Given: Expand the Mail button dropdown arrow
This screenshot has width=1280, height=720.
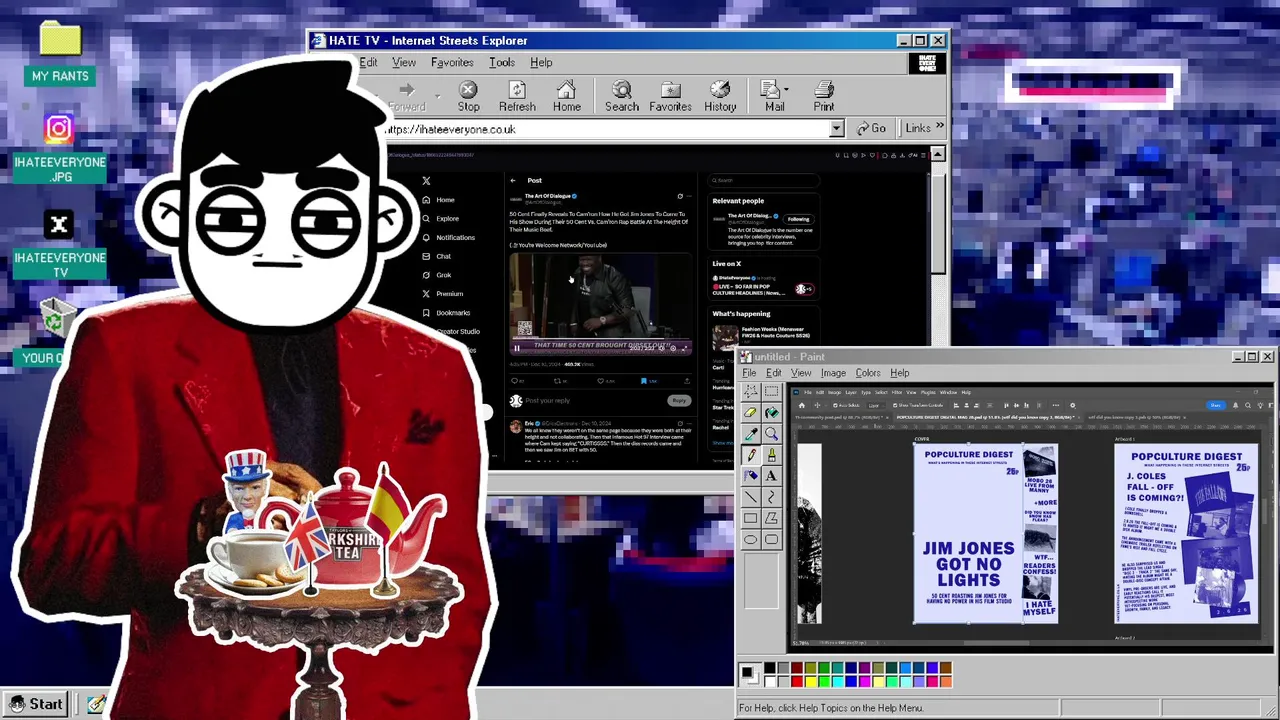Looking at the screenshot, I should pos(786,90).
